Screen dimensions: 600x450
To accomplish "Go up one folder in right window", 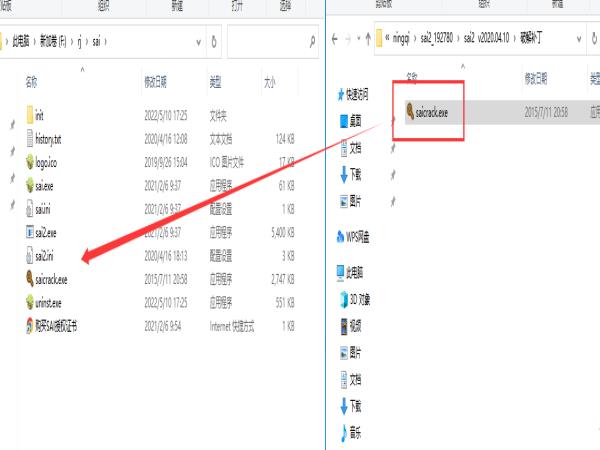I will 368,38.
